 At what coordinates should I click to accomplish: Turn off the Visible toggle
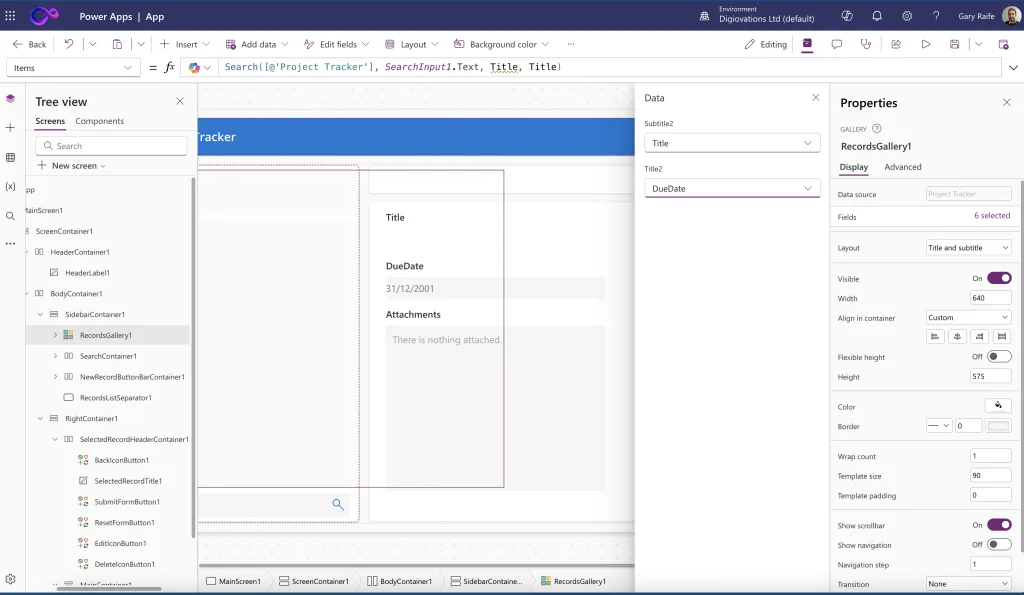tap(998, 278)
